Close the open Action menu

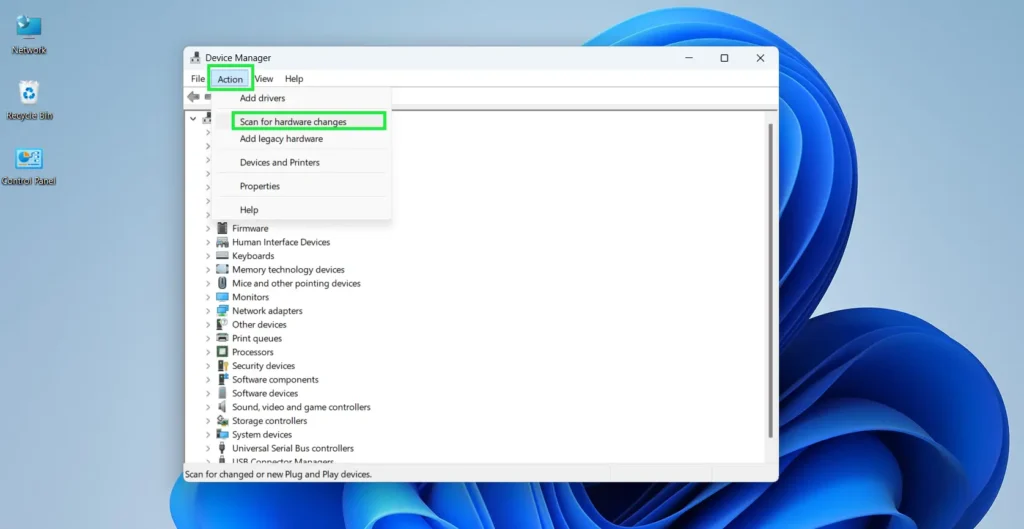230,79
